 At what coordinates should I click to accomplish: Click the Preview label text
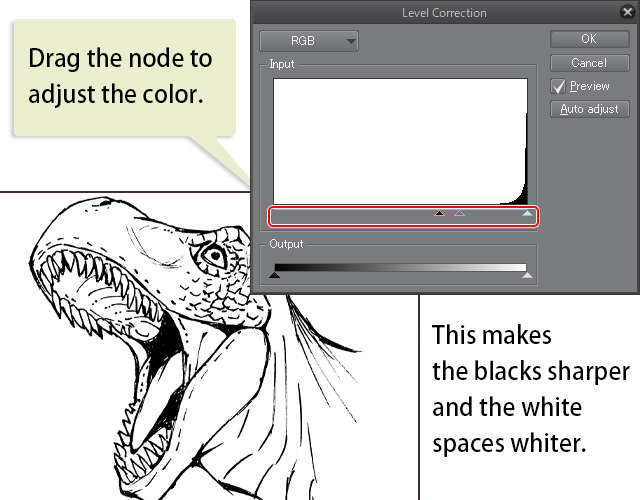coord(589,87)
